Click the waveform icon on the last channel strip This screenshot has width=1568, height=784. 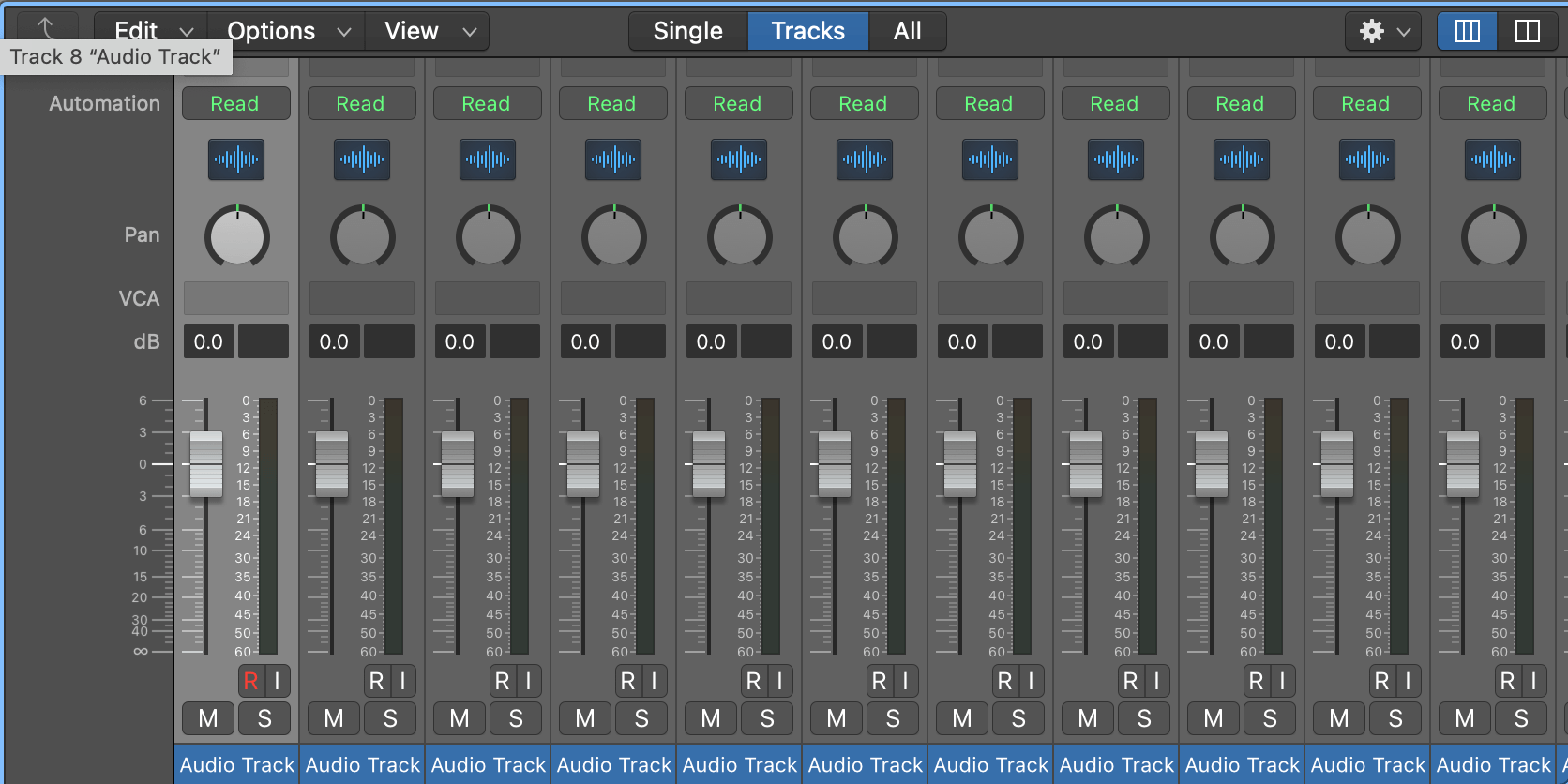pos(1493,159)
